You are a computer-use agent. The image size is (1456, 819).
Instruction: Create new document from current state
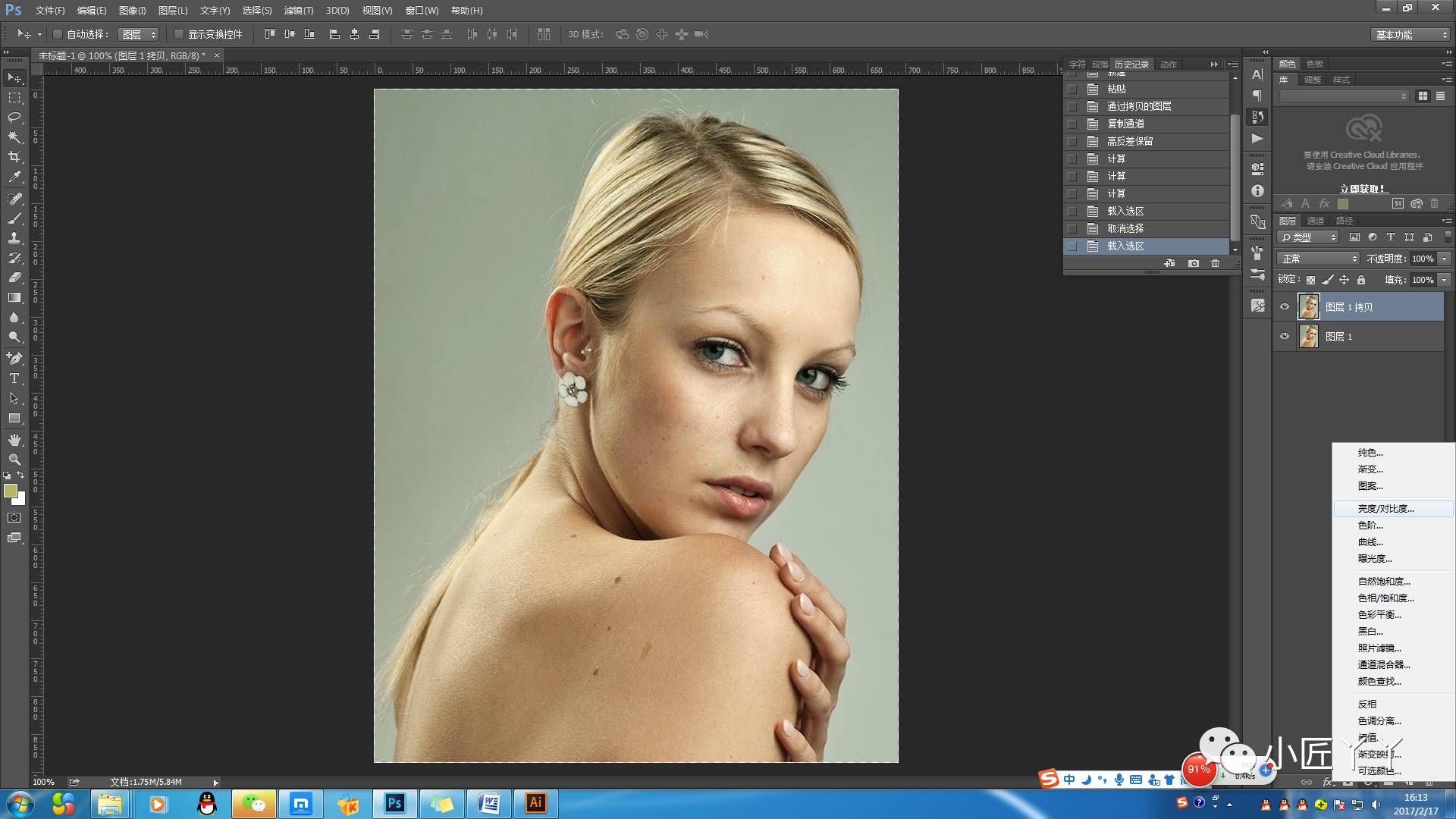(x=1170, y=263)
